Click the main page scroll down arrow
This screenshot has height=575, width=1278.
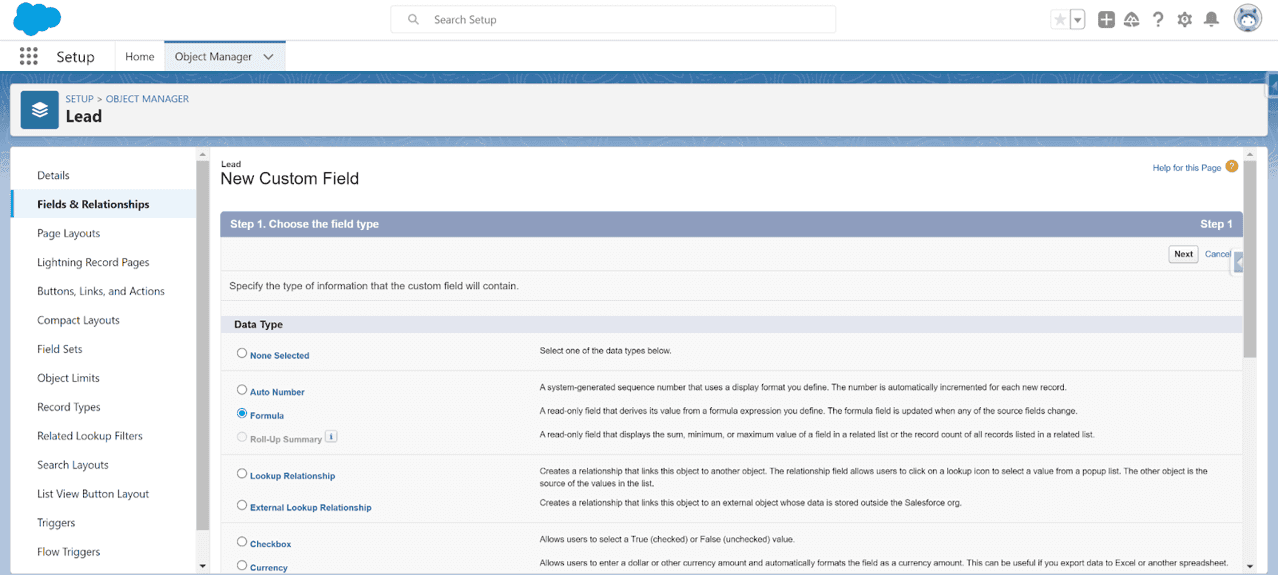[1250, 566]
